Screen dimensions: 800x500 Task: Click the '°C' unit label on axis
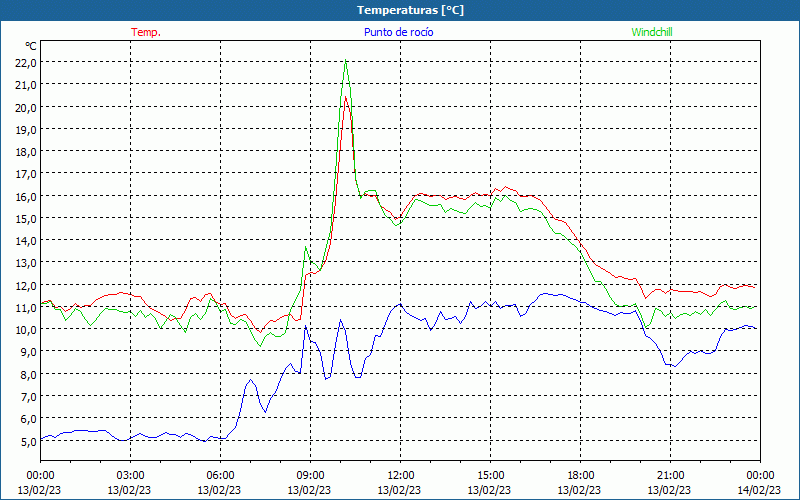point(31,46)
